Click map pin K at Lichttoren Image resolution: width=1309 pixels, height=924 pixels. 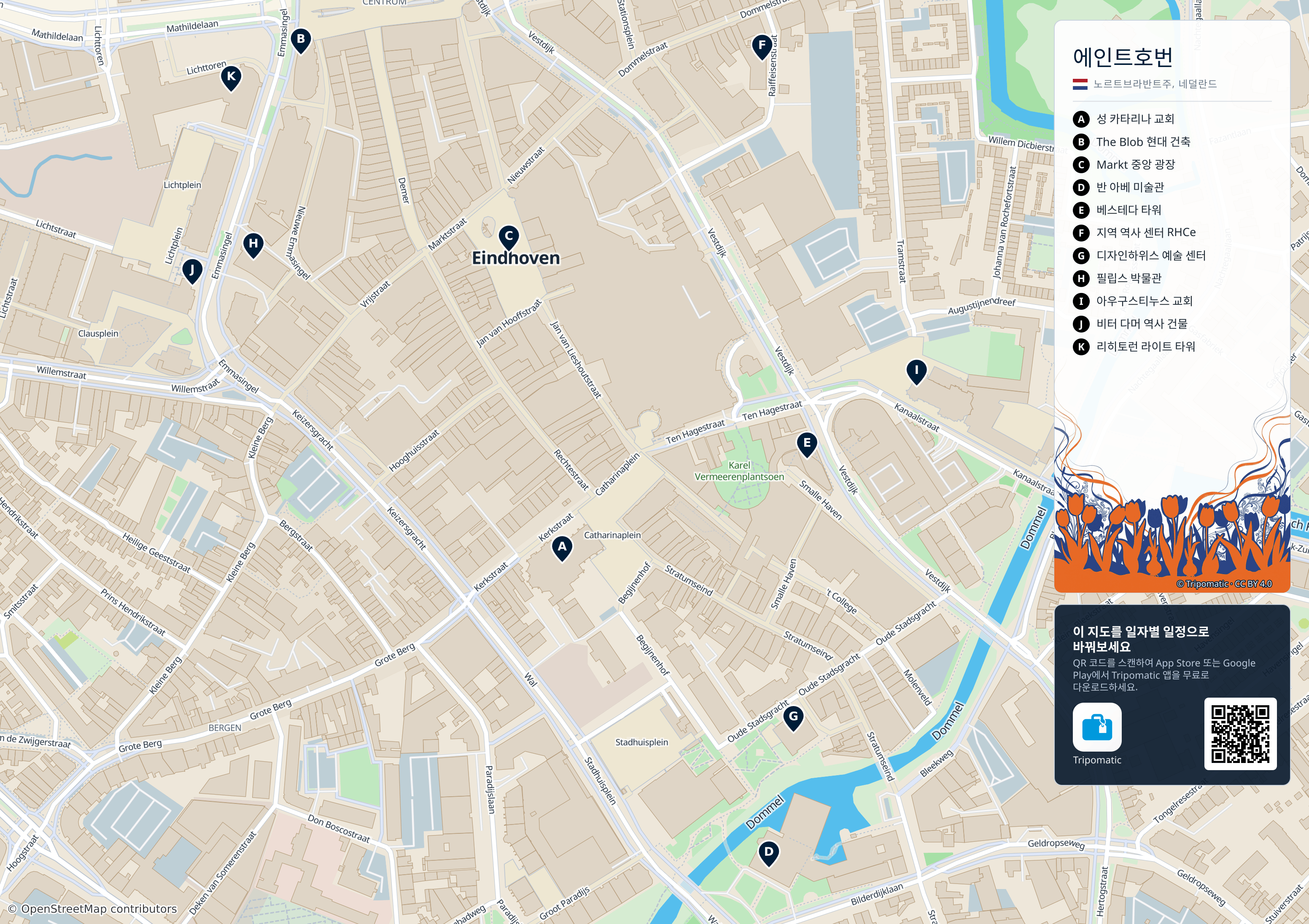coord(231,78)
